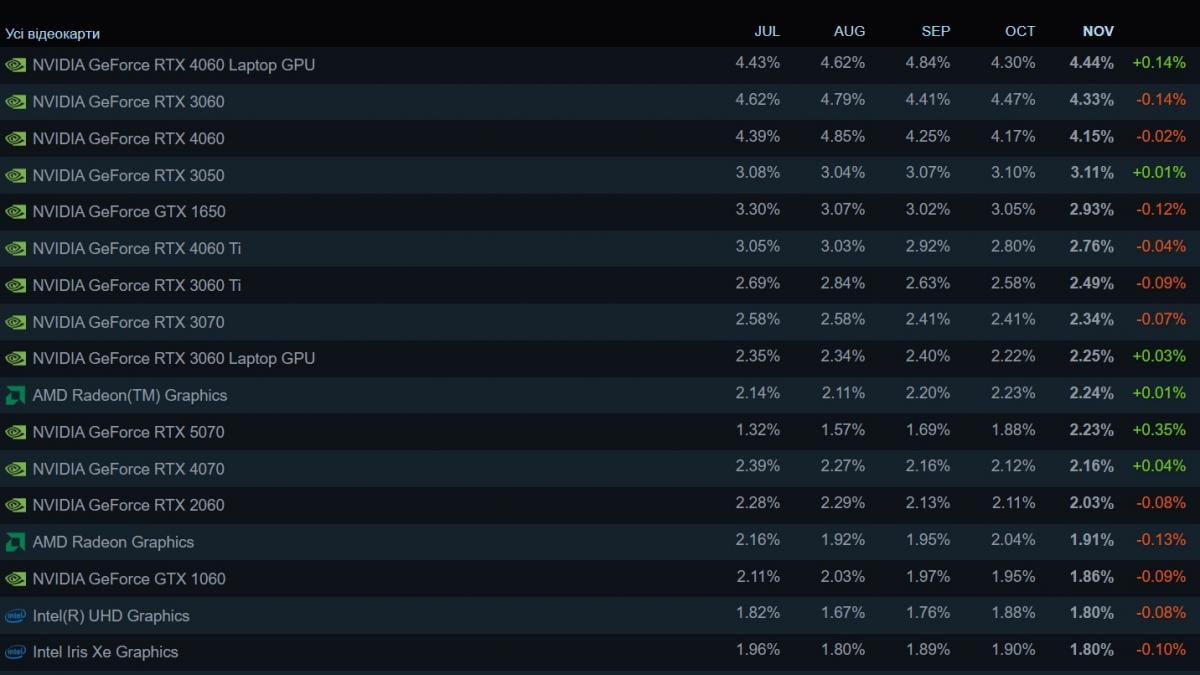Click the JUL column header
This screenshot has height=675, width=1200.
coord(767,31)
